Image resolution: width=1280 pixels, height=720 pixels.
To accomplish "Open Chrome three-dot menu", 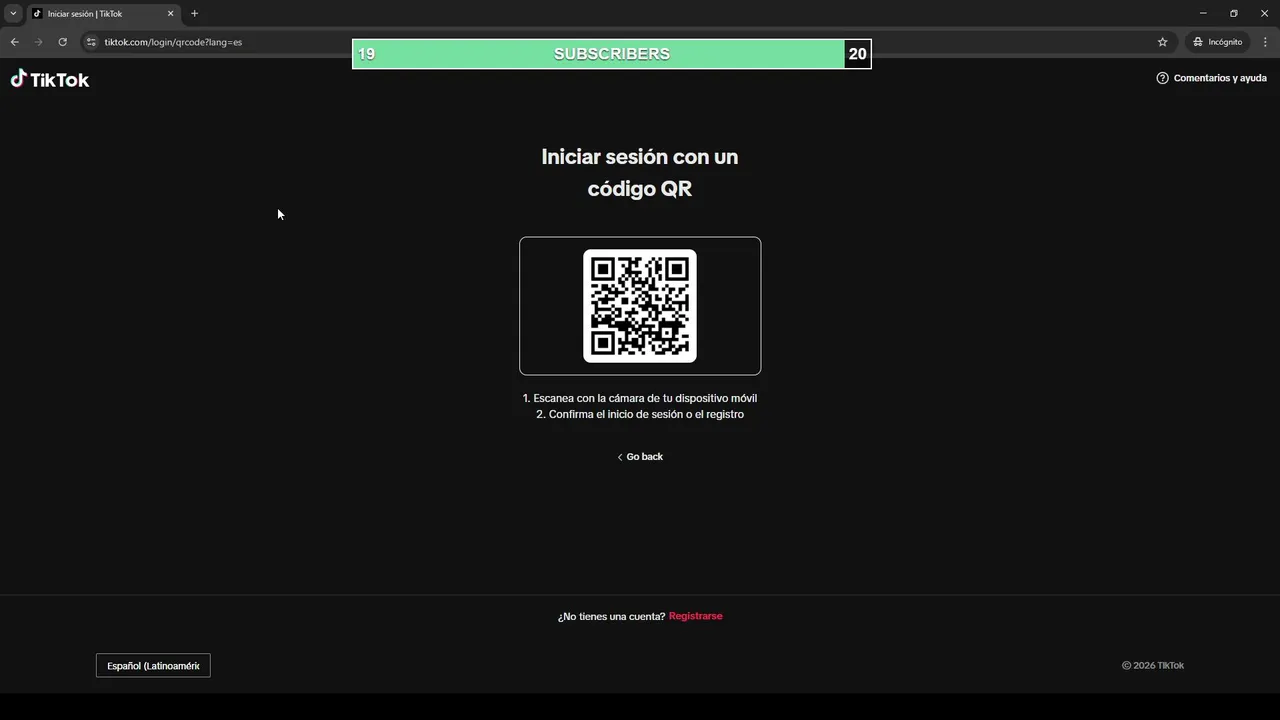I will [x=1266, y=42].
